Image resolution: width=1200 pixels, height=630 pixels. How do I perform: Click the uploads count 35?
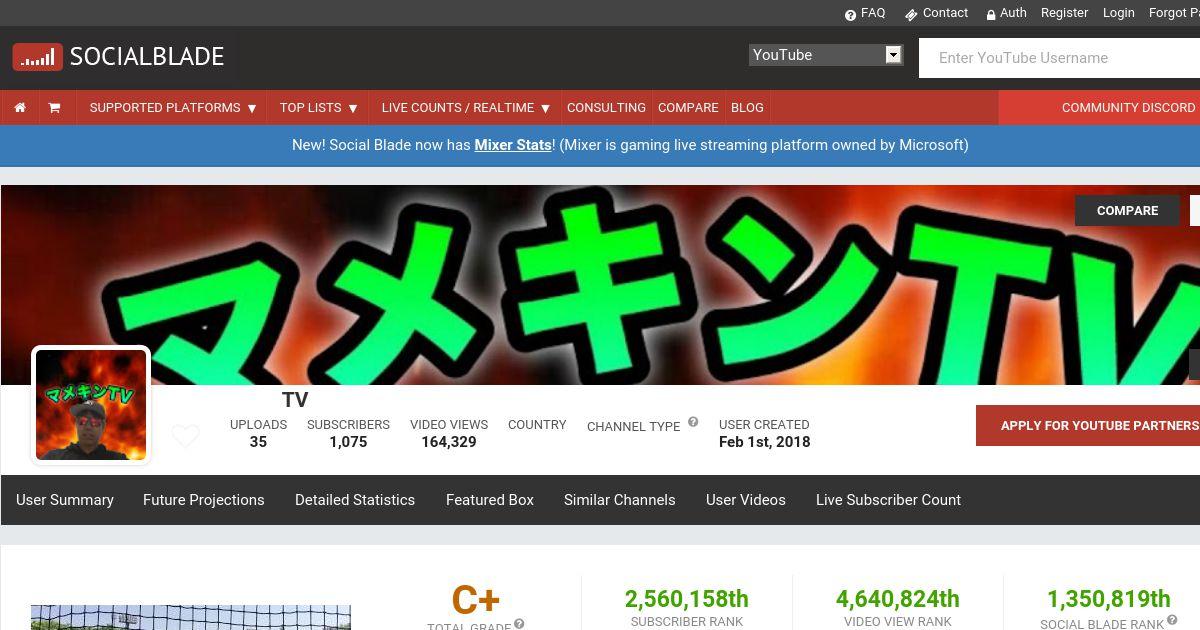[x=258, y=442]
